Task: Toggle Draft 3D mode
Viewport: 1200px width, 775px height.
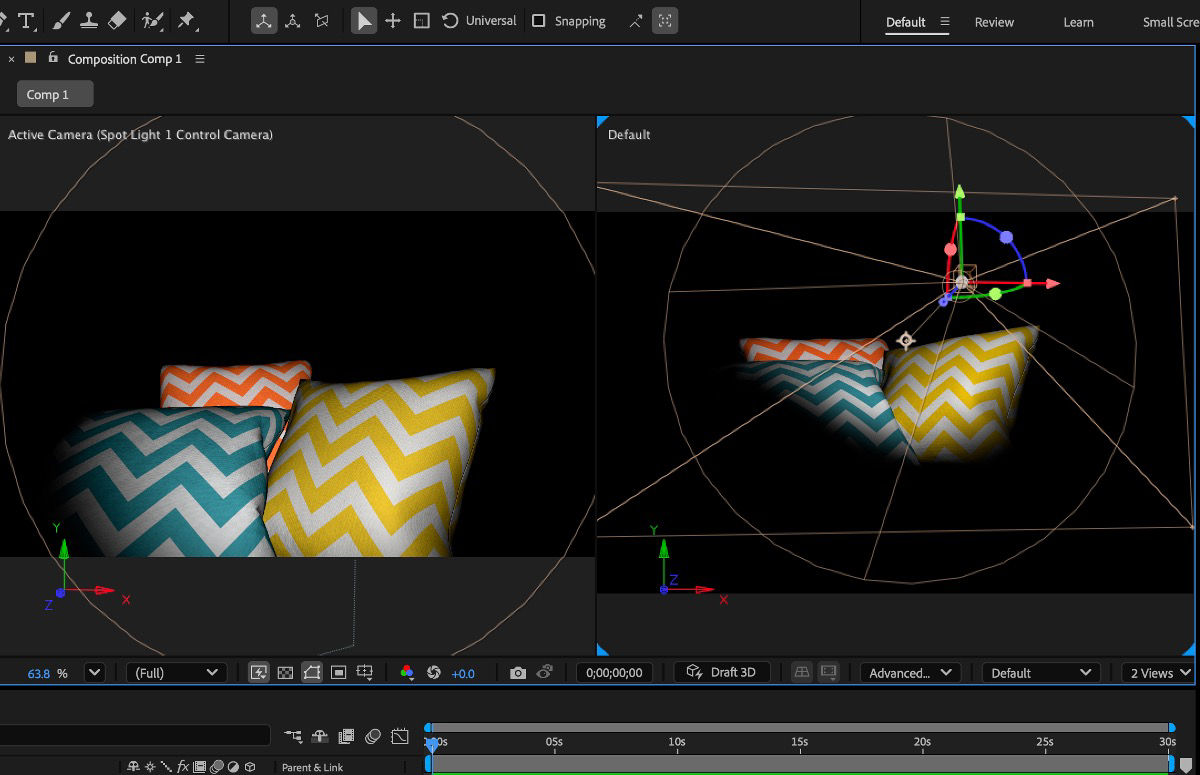Action: coord(721,672)
